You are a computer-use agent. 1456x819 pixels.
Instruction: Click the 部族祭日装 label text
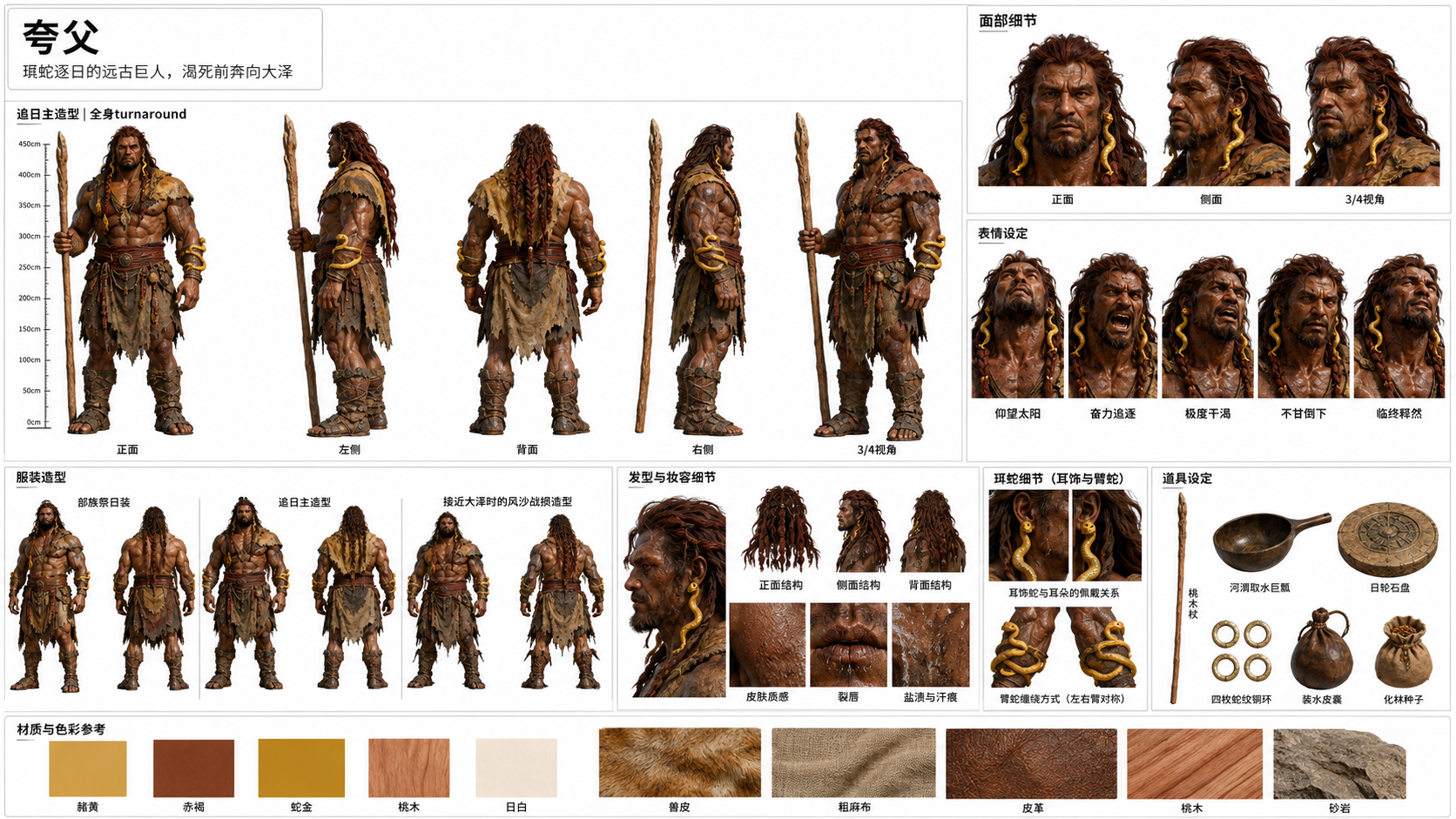point(104,502)
